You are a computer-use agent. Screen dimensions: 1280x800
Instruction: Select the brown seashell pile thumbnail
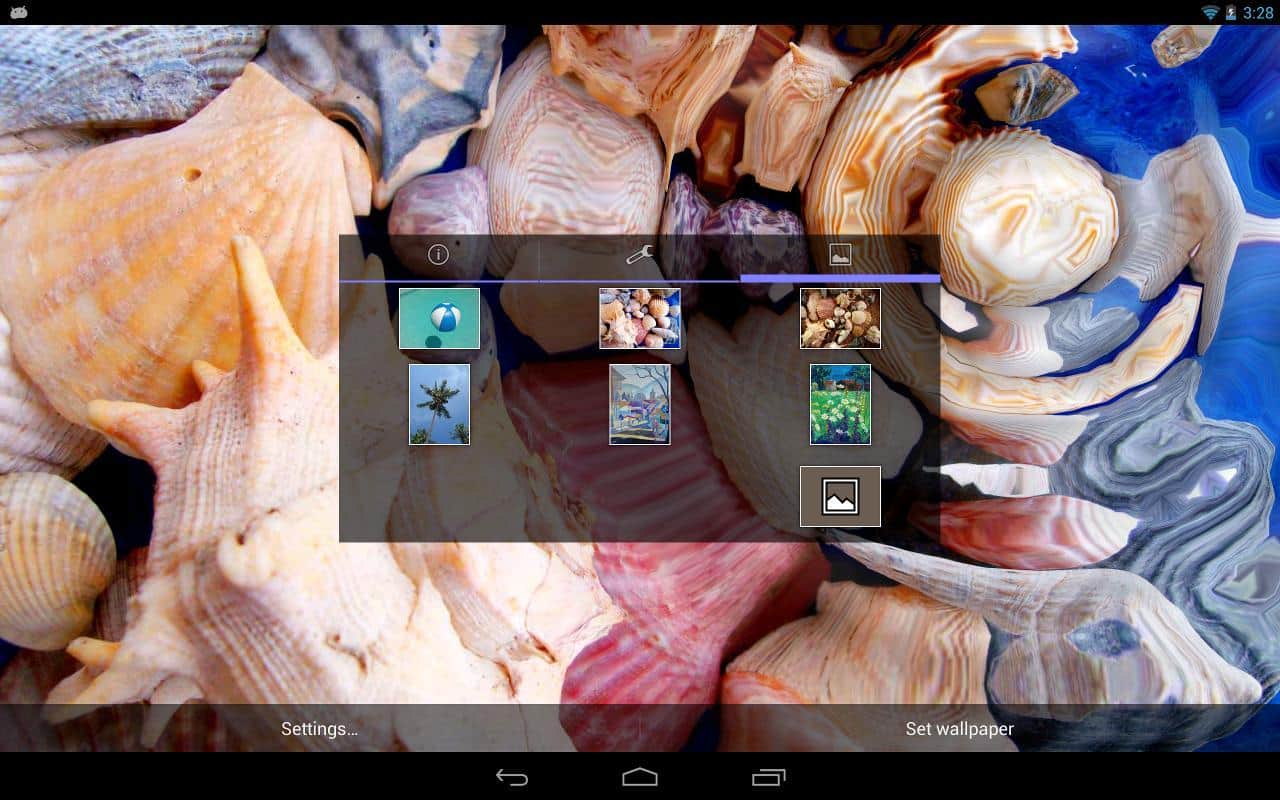pyautogui.click(x=840, y=318)
